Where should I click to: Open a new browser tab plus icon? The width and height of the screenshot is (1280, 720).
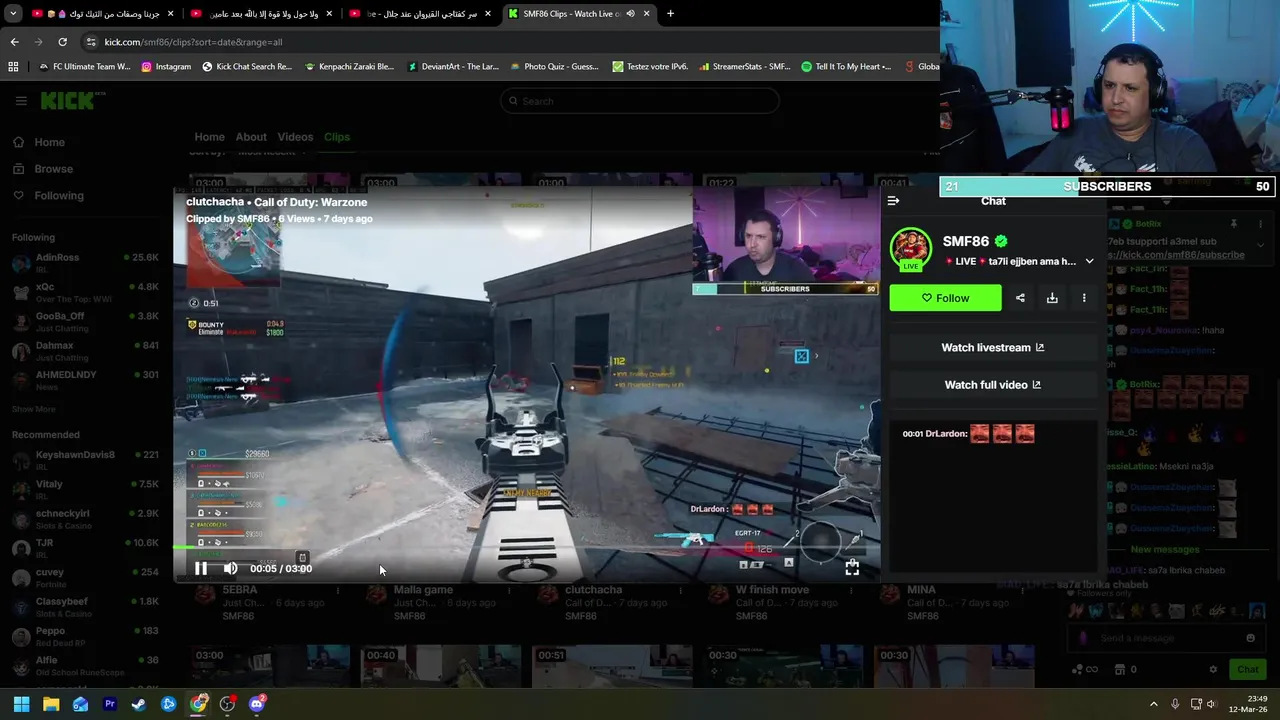[x=670, y=14]
